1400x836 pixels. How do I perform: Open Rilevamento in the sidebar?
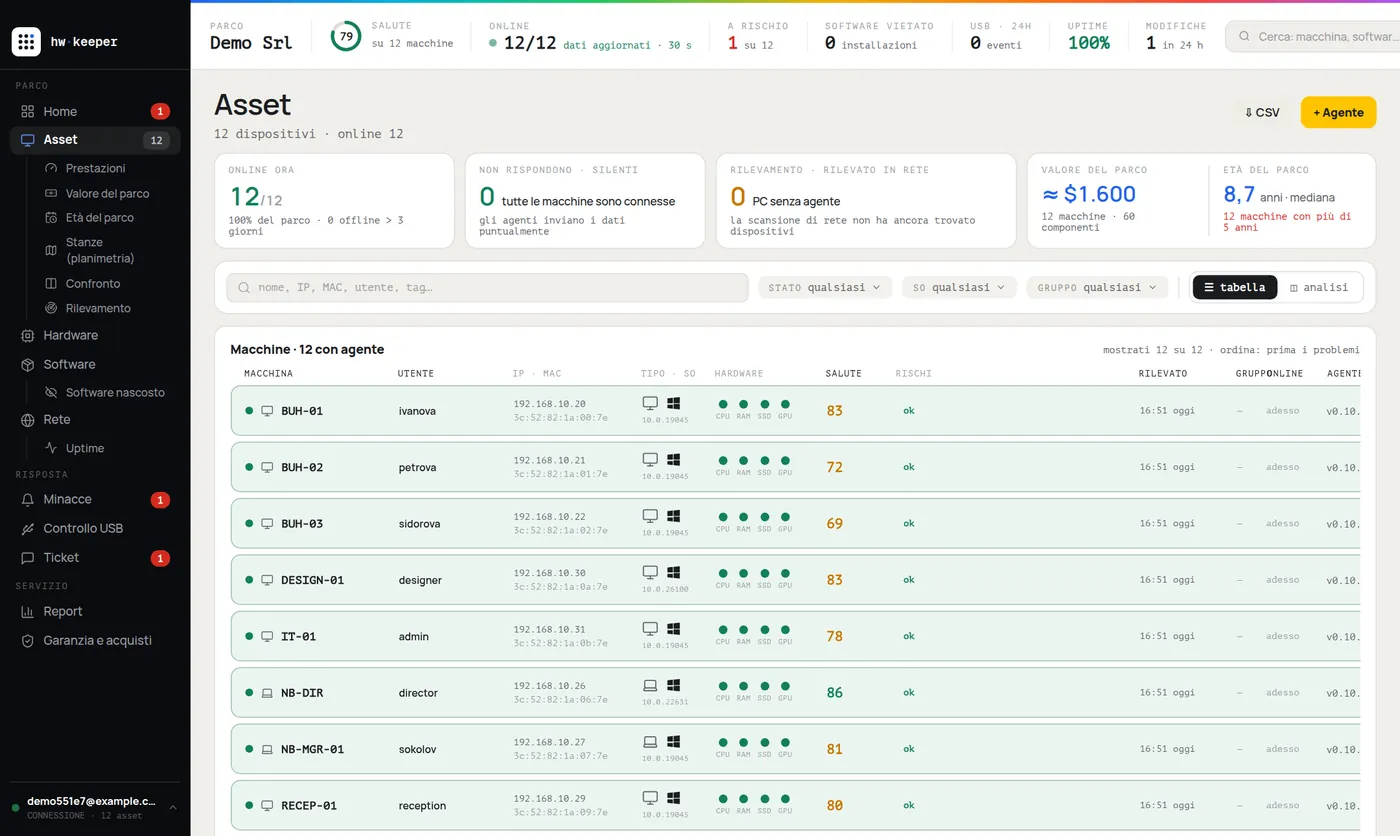tap(98, 308)
